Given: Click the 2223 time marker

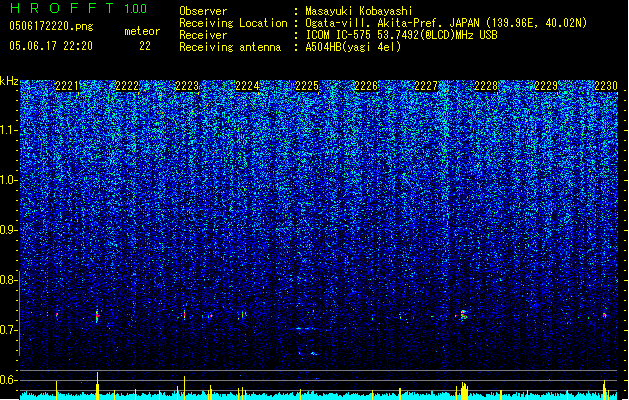Looking at the screenshot, I should click(x=187, y=86).
